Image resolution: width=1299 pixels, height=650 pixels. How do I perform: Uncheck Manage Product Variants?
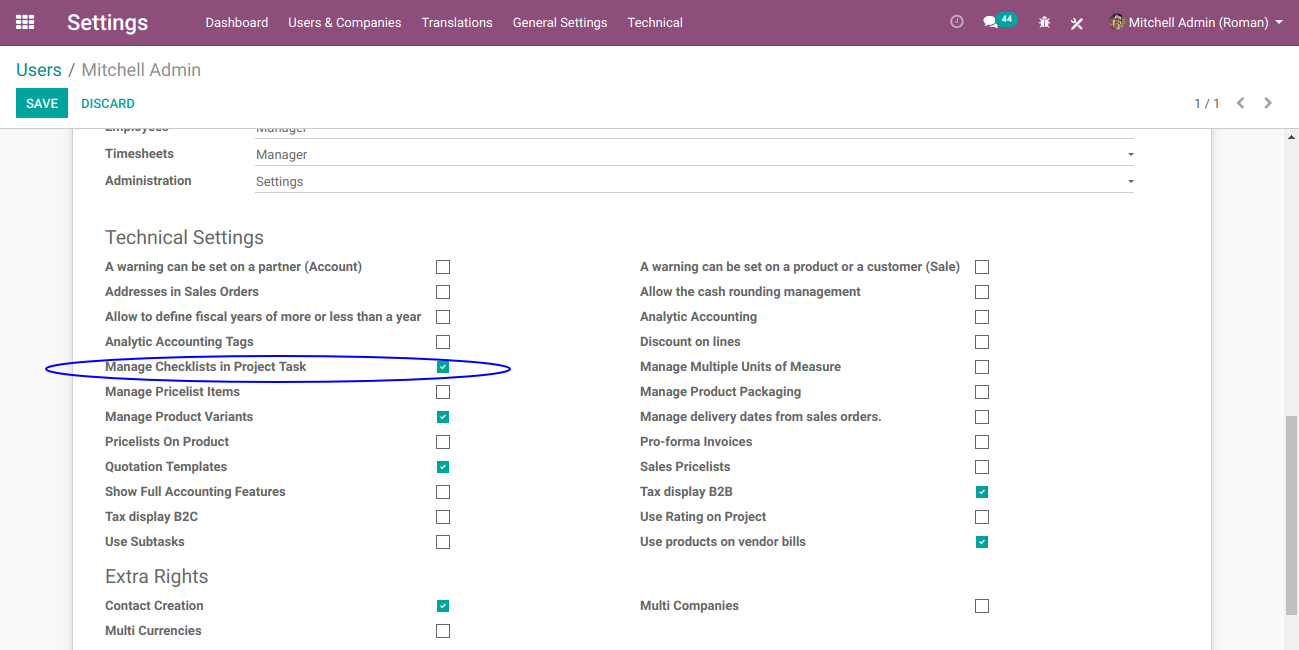click(443, 417)
